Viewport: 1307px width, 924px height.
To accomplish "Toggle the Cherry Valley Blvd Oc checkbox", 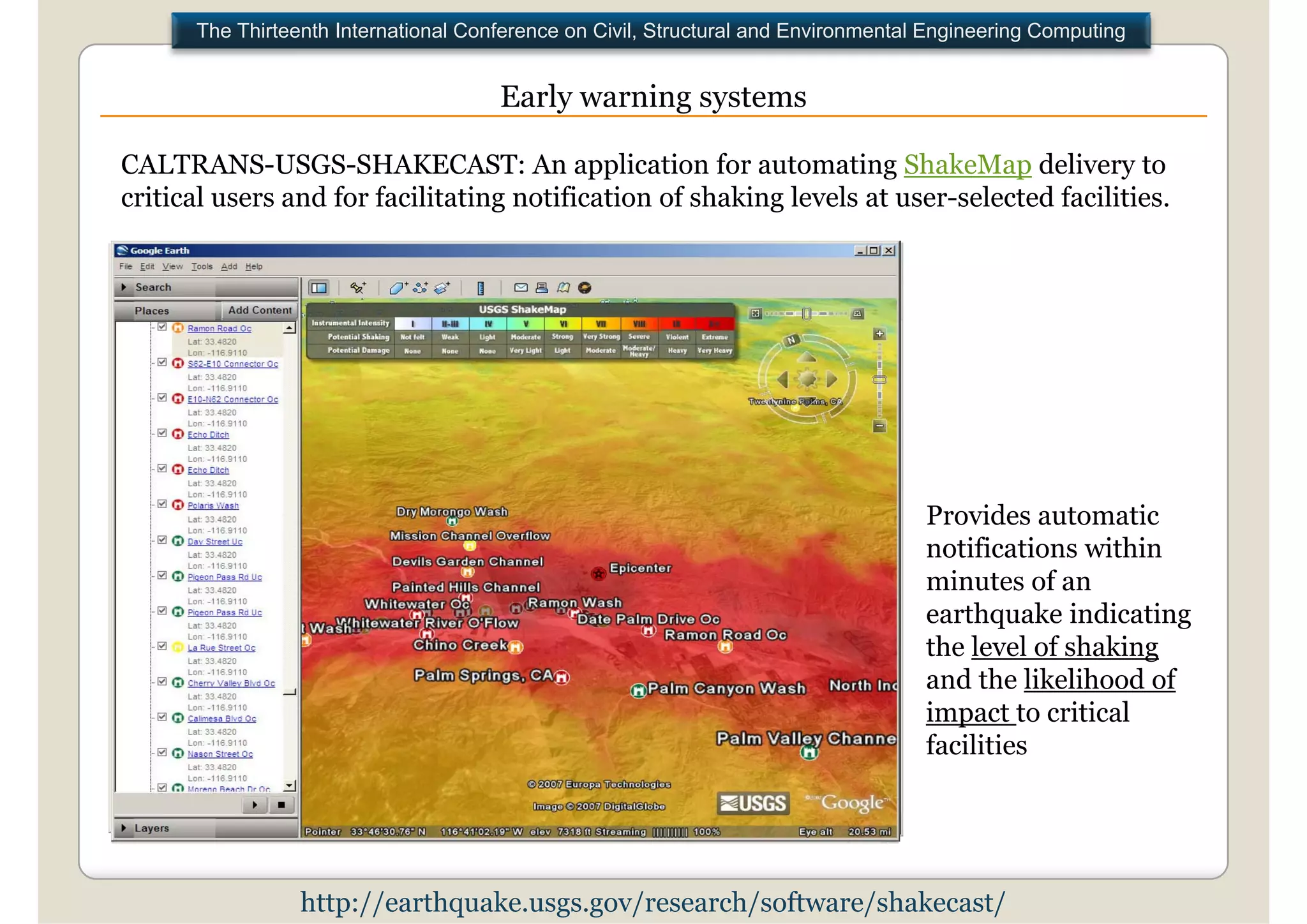I will (162, 682).
